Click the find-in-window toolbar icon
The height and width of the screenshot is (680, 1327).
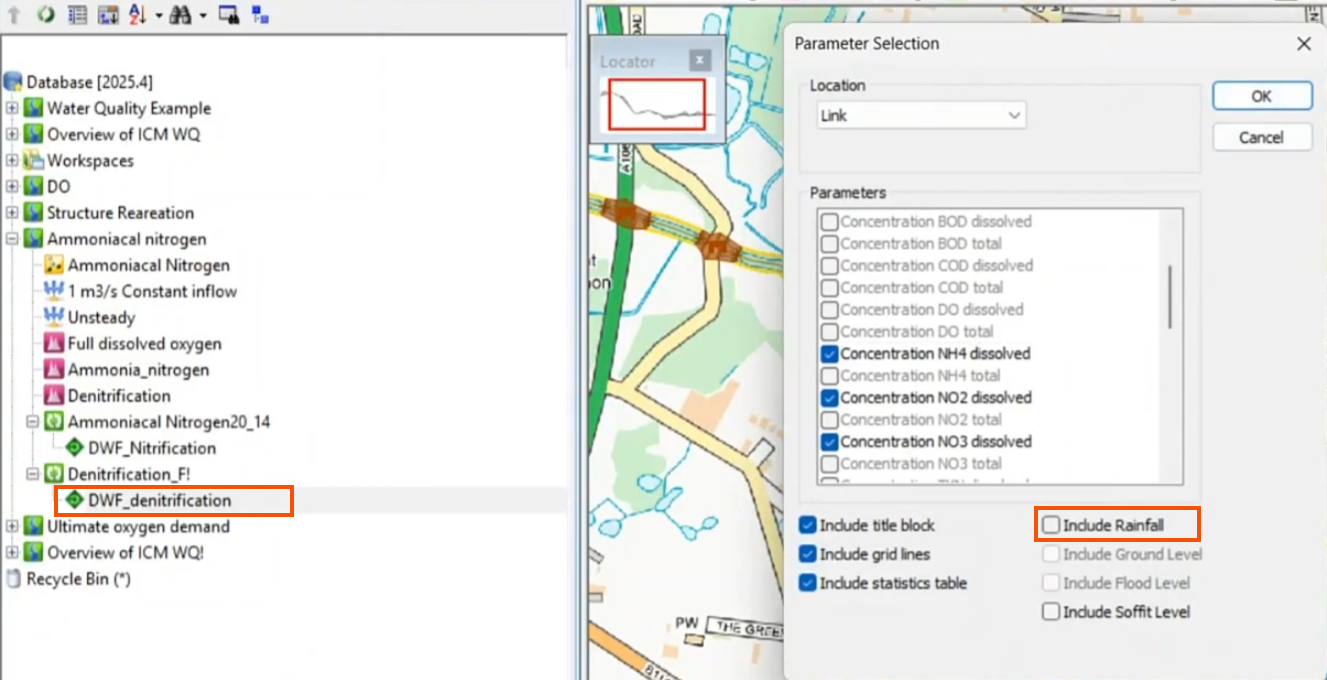pyautogui.click(x=228, y=15)
